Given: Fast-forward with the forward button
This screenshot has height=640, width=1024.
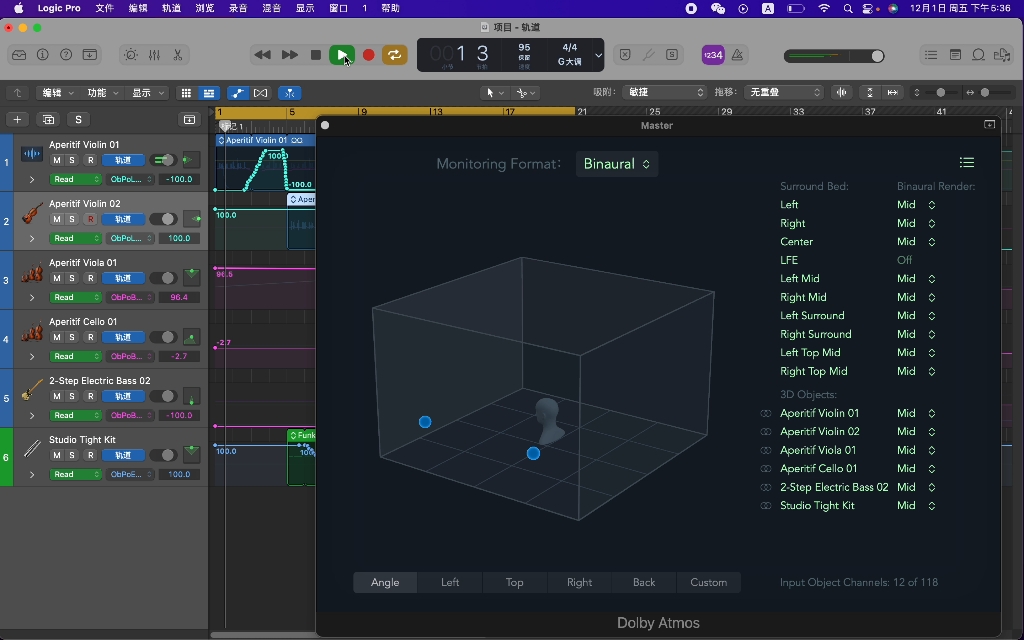Looking at the screenshot, I should (x=289, y=55).
